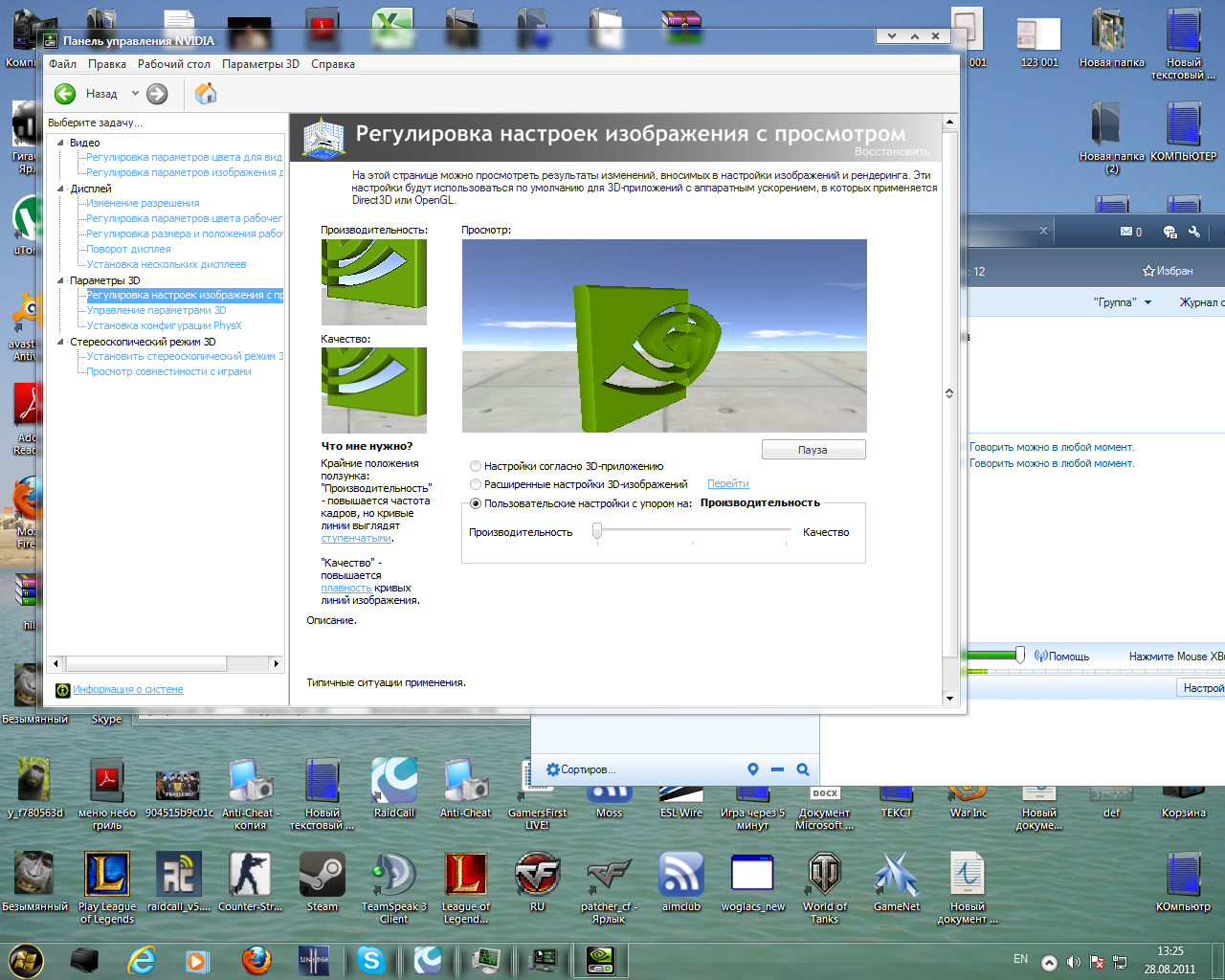This screenshot has width=1225, height=980.
Task: Click the search magnifier icon near Сортиров
Action: 803,769
